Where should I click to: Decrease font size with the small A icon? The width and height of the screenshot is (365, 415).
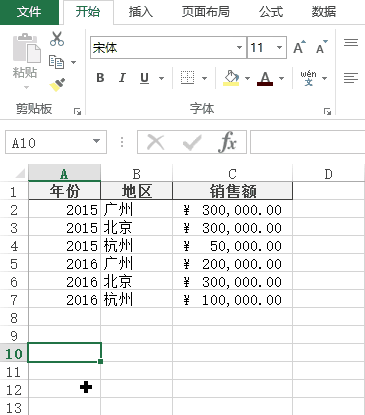point(322,48)
